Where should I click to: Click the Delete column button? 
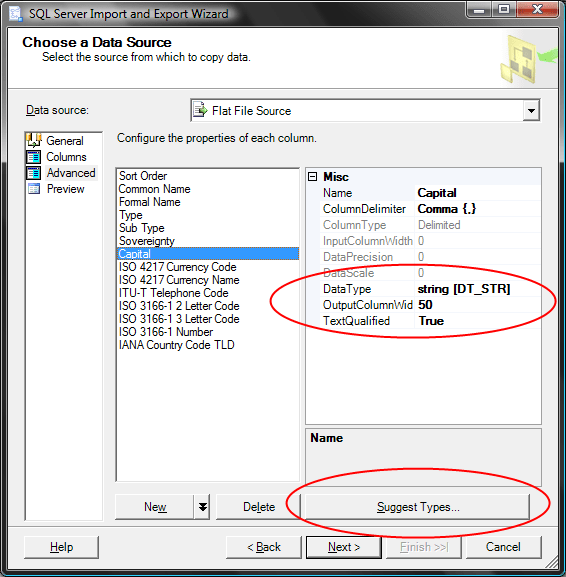coord(259,507)
